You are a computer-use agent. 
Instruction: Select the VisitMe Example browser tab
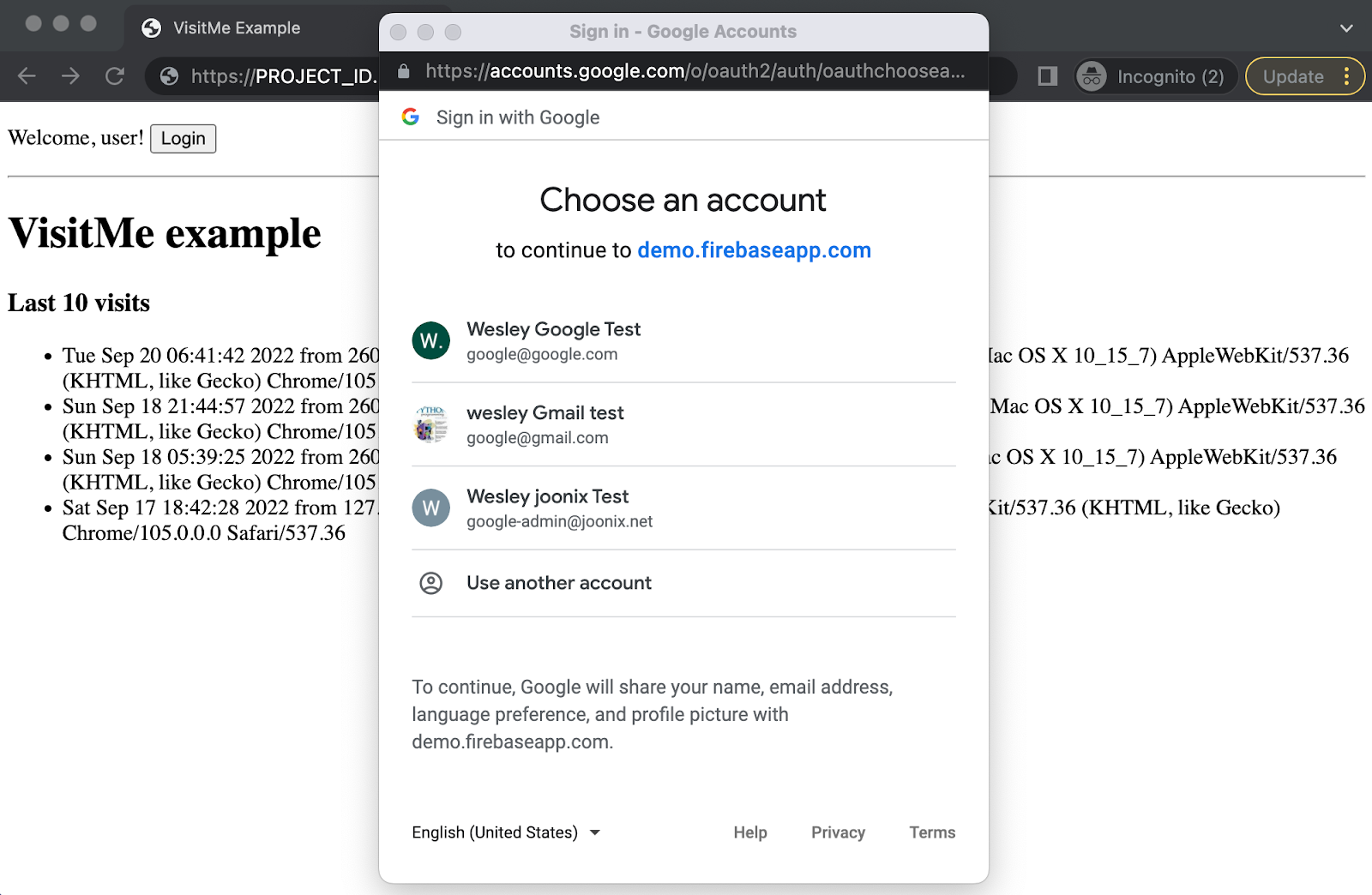[x=237, y=28]
